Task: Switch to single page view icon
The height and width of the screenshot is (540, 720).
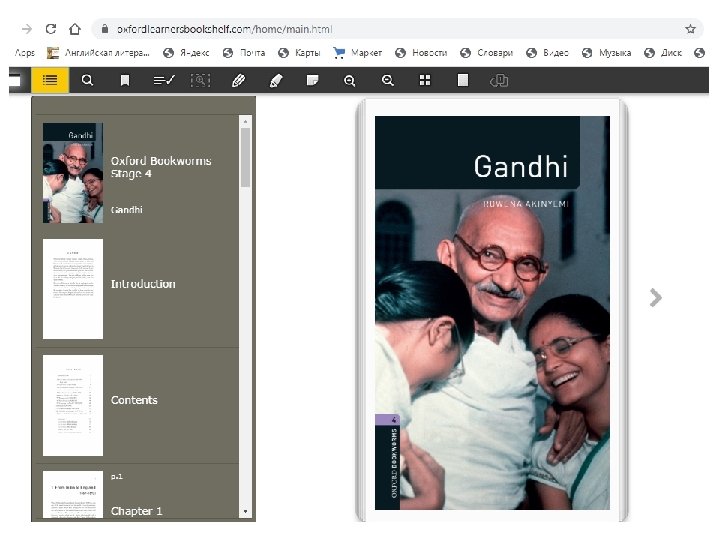Action: pyautogui.click(x=463, y=80)
